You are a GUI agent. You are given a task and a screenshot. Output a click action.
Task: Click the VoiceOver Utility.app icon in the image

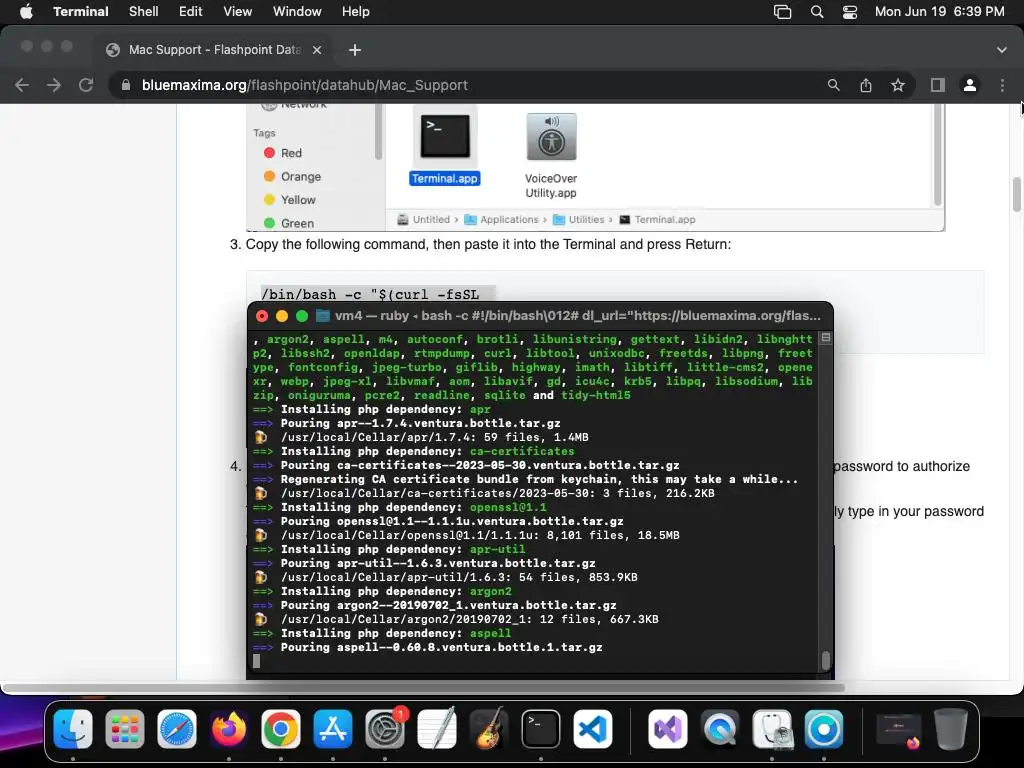[551, 136]
